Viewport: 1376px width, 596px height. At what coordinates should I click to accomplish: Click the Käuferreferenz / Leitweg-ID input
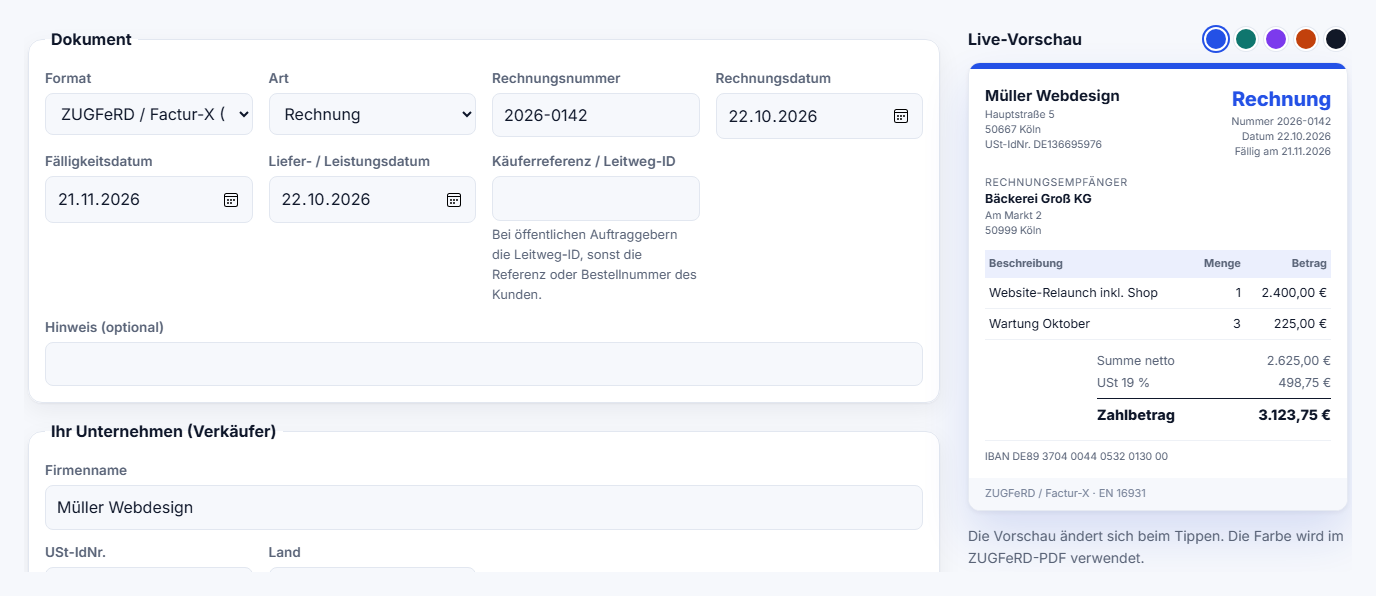point(596,198)
